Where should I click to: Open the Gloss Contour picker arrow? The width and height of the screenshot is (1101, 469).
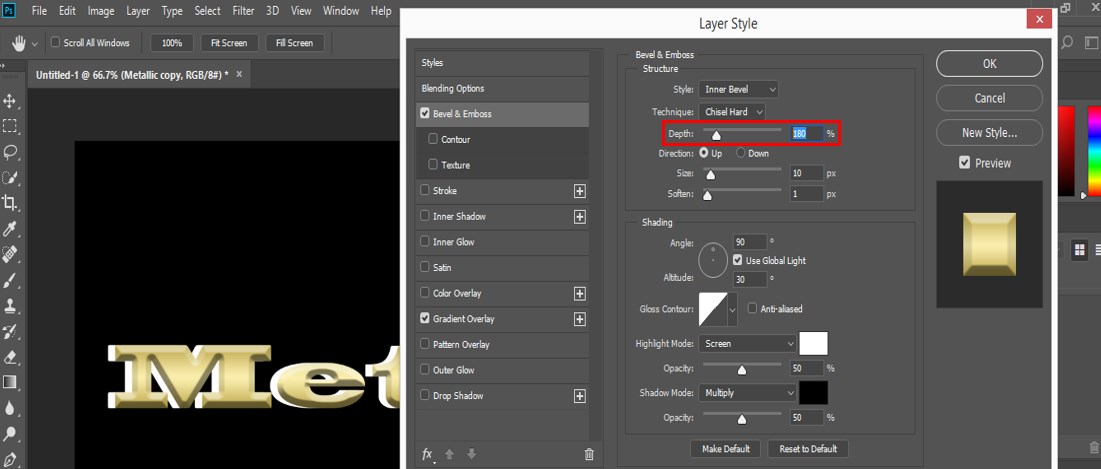click(732, 310)
